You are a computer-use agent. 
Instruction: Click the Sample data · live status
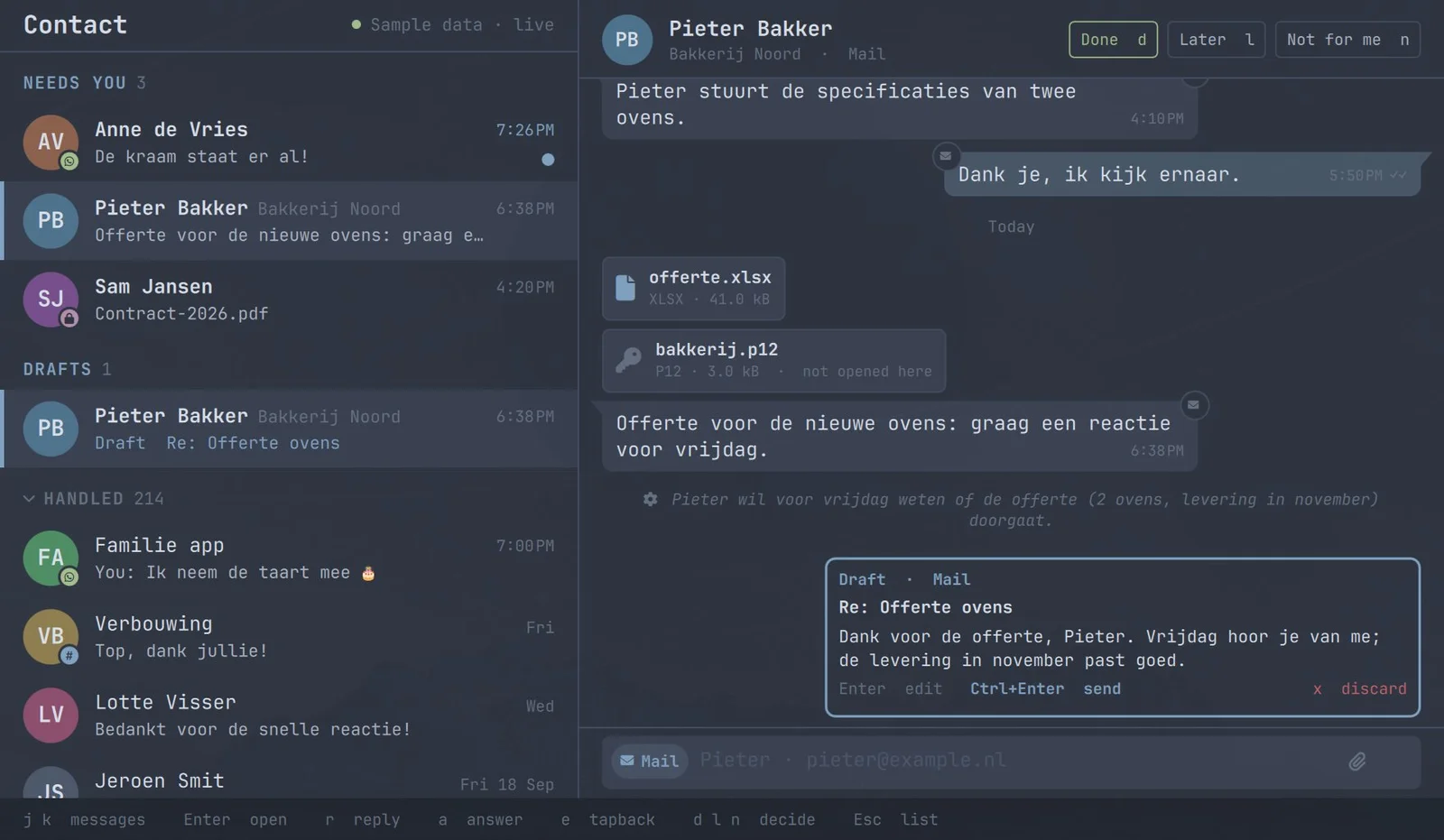click(452, 25)
